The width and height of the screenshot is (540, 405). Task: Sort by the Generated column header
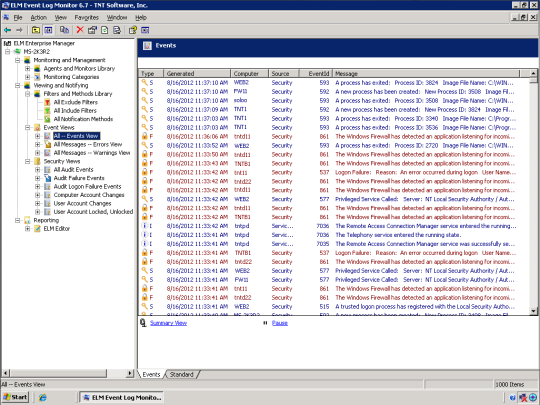197,73
